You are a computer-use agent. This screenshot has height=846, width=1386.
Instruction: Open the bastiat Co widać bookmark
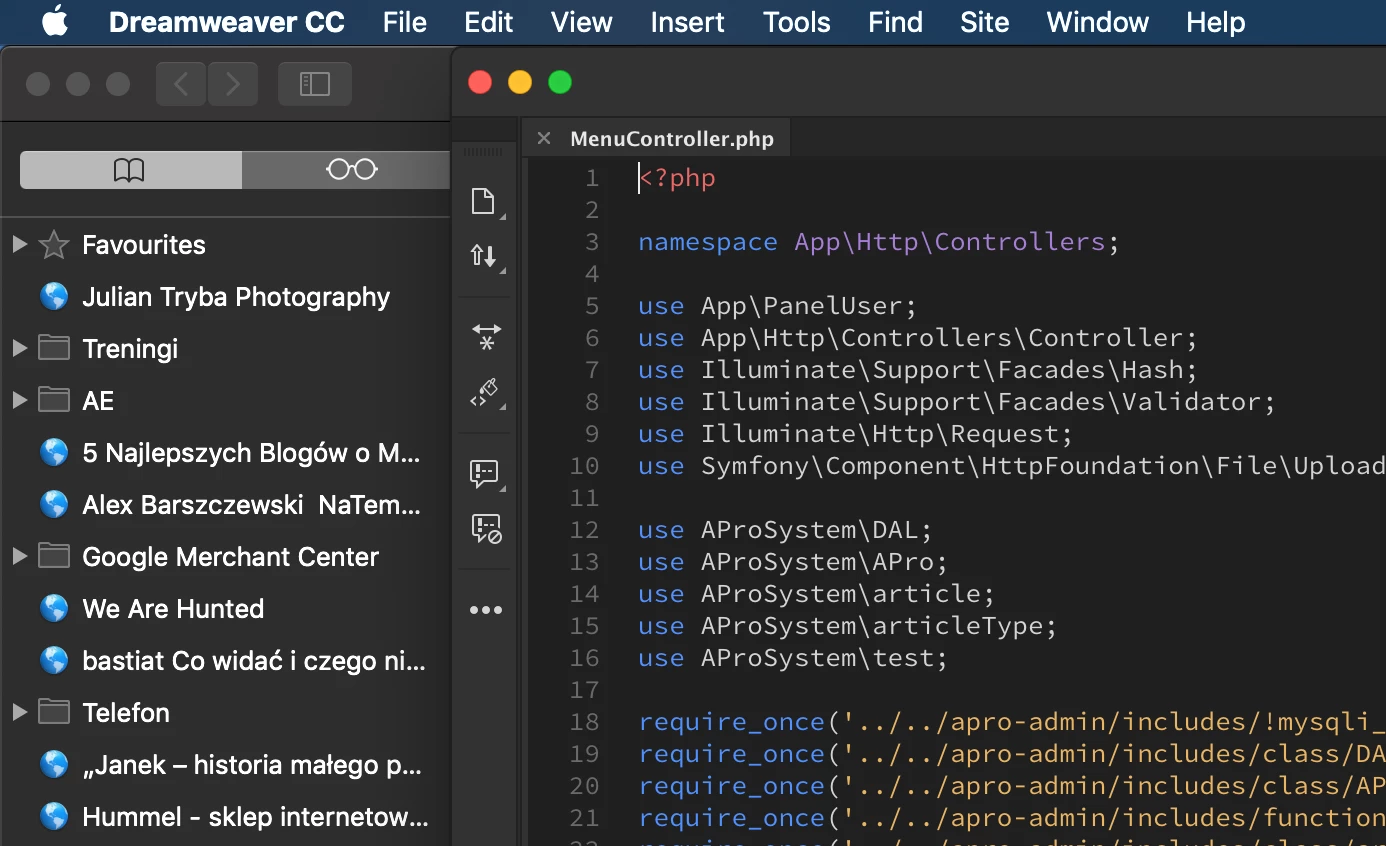[x=254, y=661]
